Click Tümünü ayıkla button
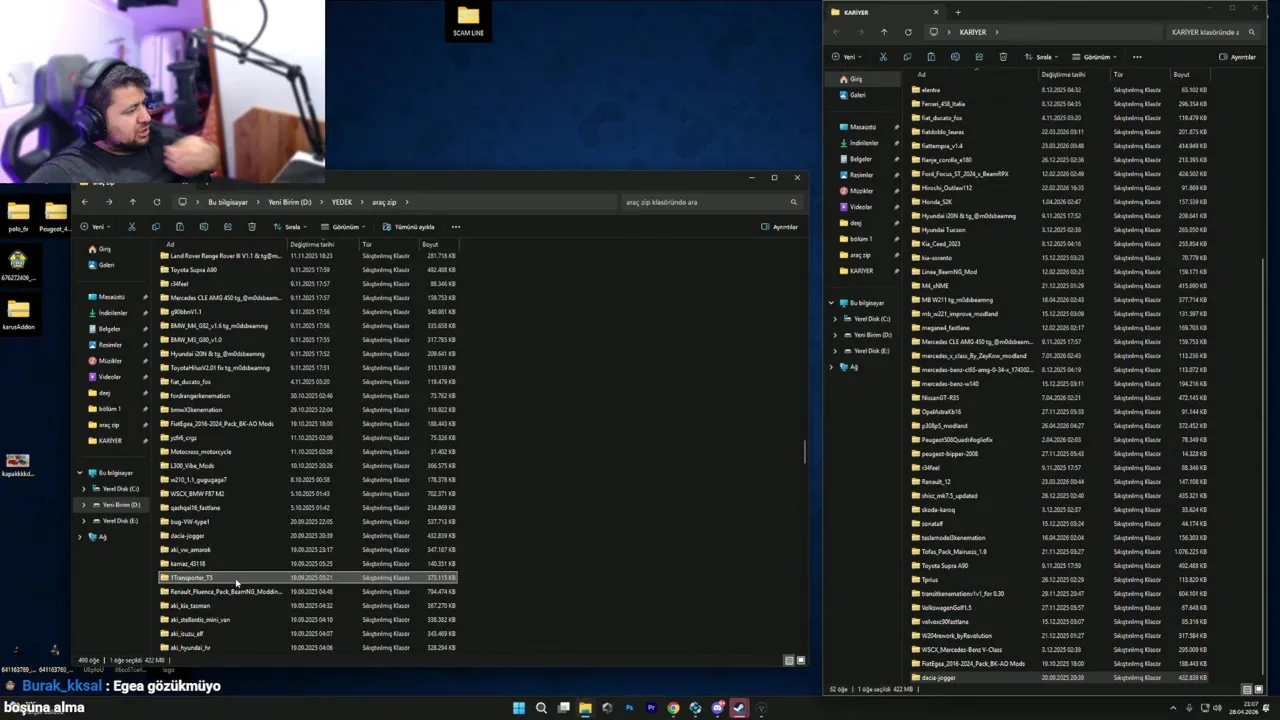Screen dimensions: 1280x720 409,227
